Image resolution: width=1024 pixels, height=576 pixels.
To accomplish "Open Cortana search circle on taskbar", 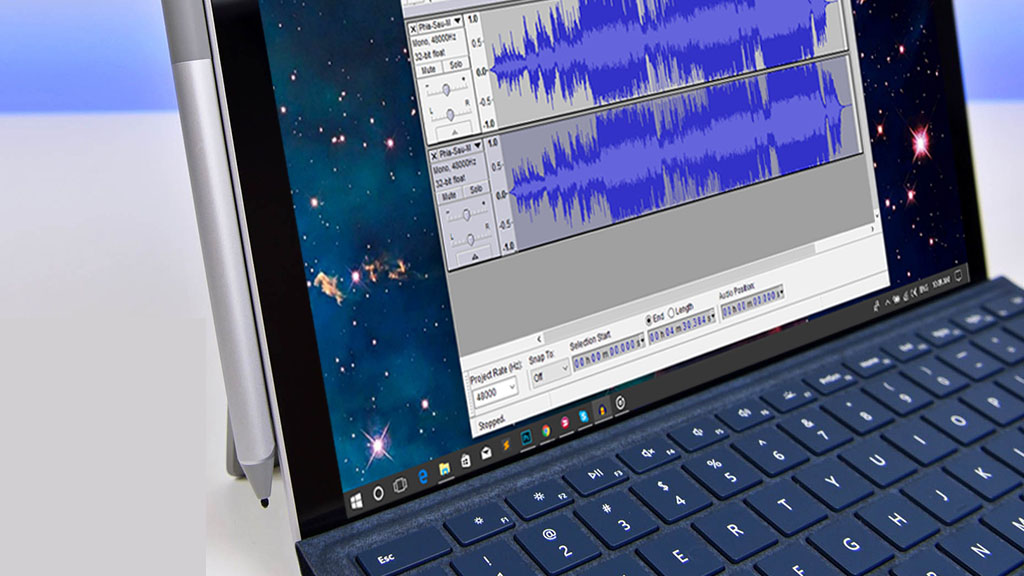I will click(378, 493).
